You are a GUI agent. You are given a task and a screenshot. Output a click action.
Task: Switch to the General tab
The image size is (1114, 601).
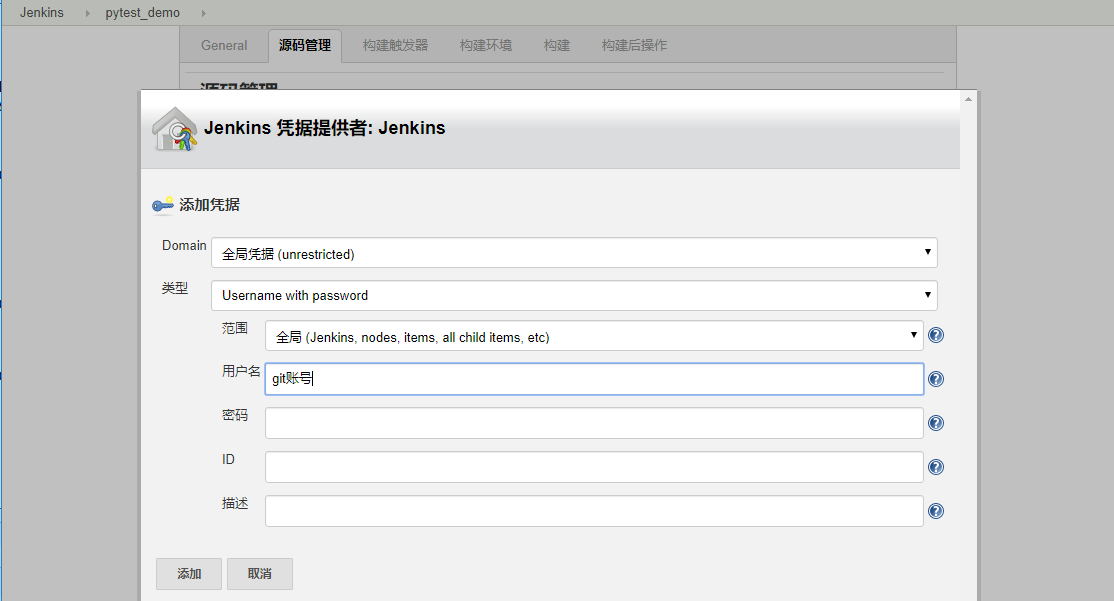[x=224, y=45]
